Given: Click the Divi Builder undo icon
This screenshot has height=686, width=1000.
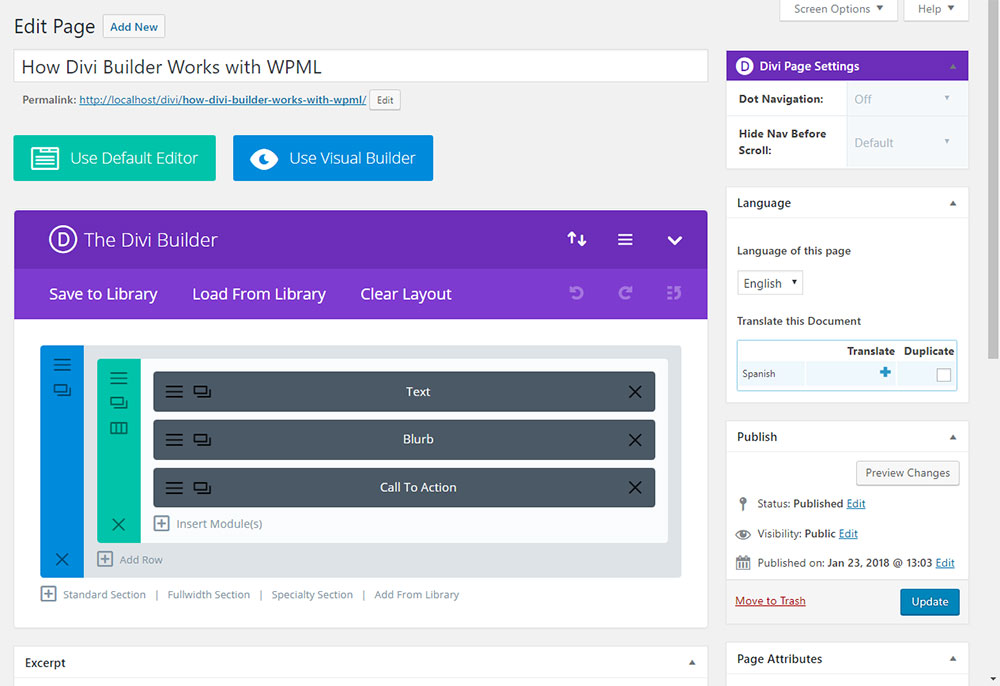Looking at the screenshot, I should (577, 293).
